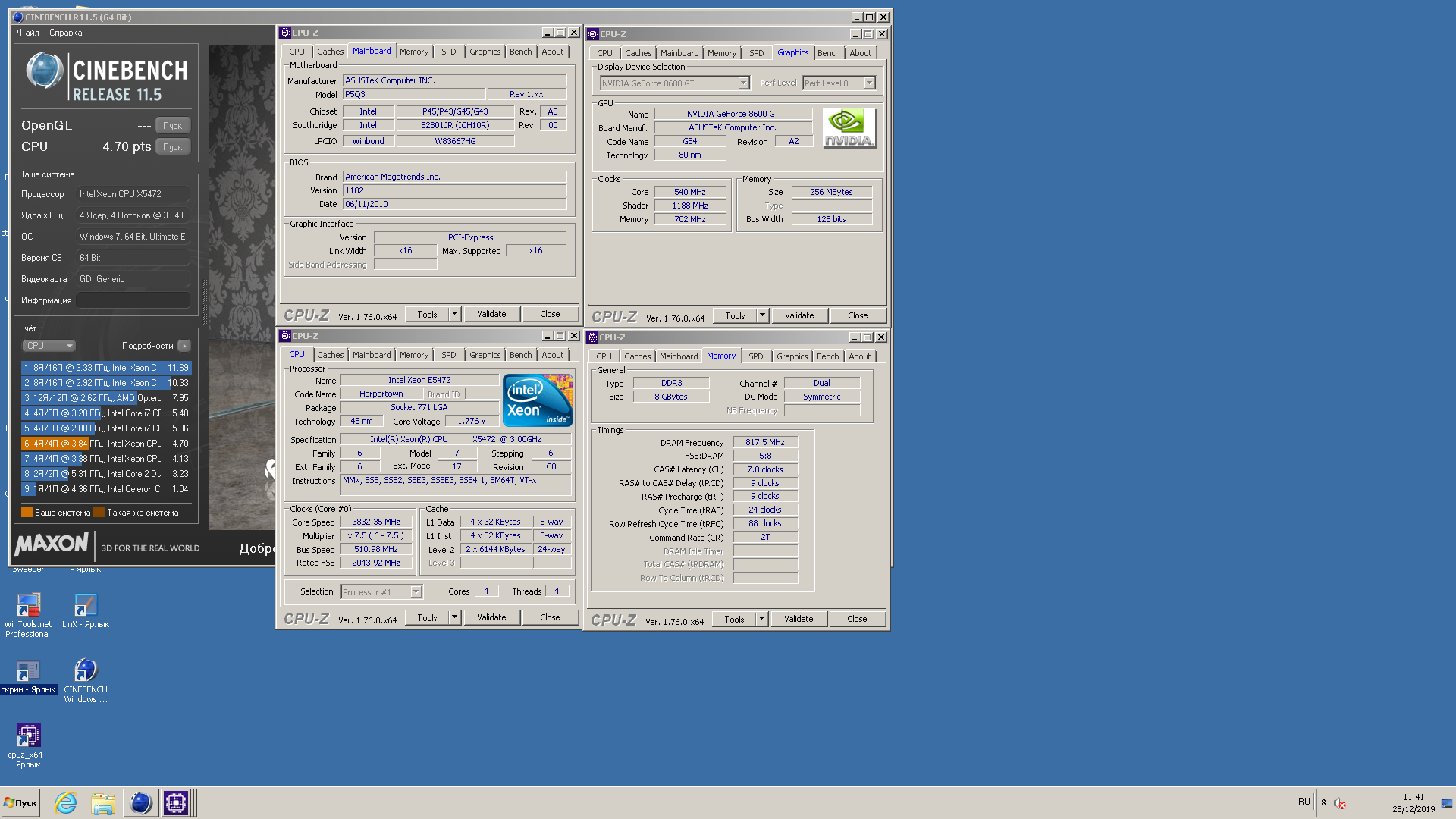Select ranking row 1 with 11.69 score

tap(106, 368)
